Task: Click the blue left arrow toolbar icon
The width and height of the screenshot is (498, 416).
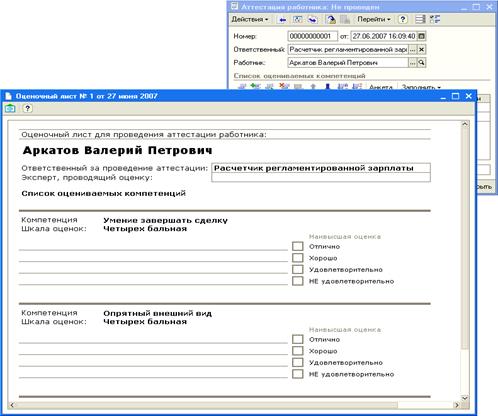Action: (283, 20)
